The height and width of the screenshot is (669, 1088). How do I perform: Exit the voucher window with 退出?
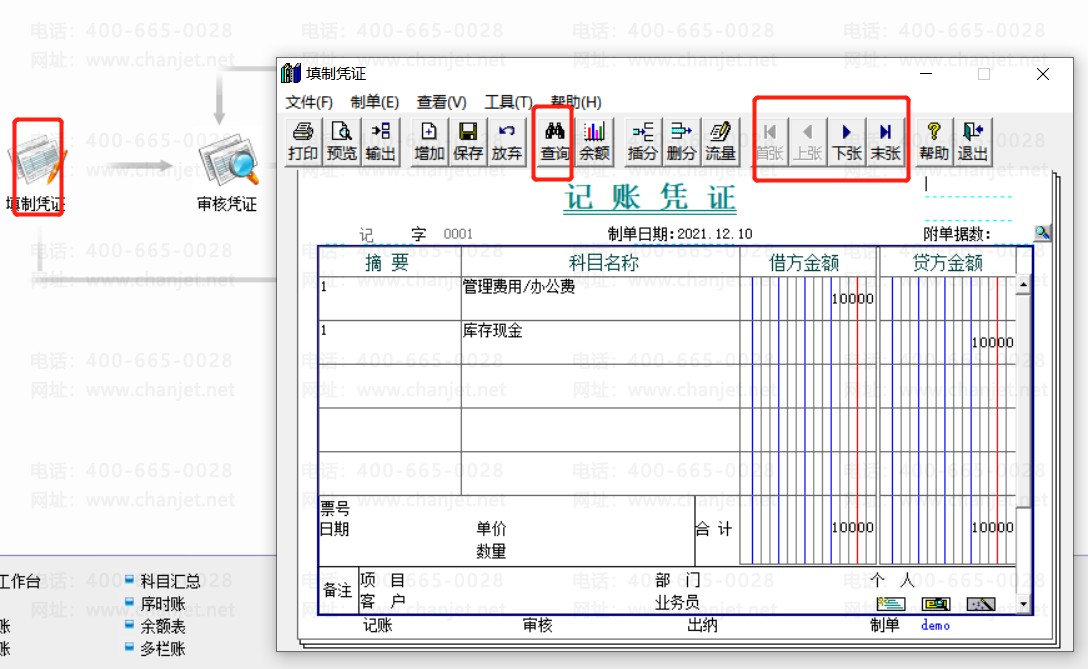click(x=973, y=142)
